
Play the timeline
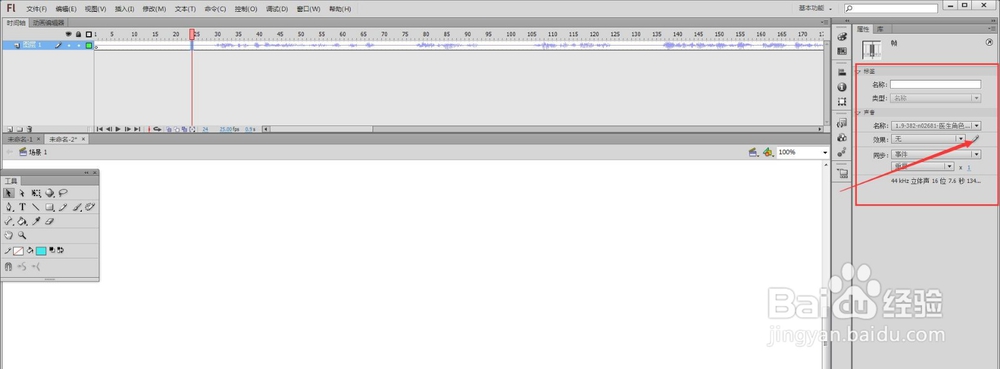pos(118,129)
